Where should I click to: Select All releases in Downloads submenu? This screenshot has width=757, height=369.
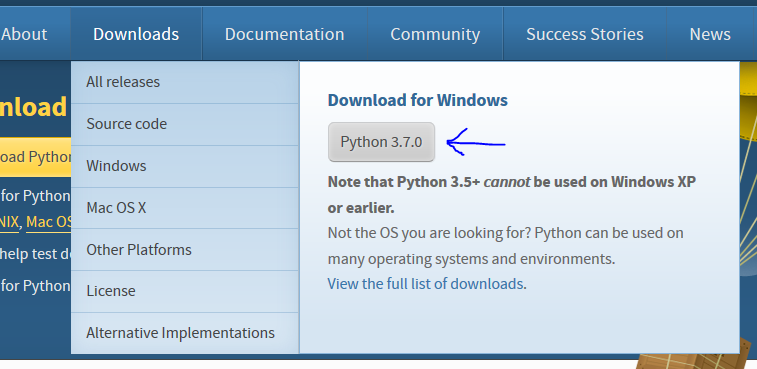click(185, 82)
